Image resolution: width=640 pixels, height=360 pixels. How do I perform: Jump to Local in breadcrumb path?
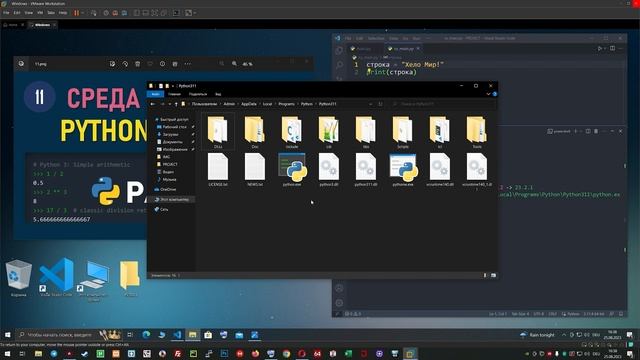point(267,104)
